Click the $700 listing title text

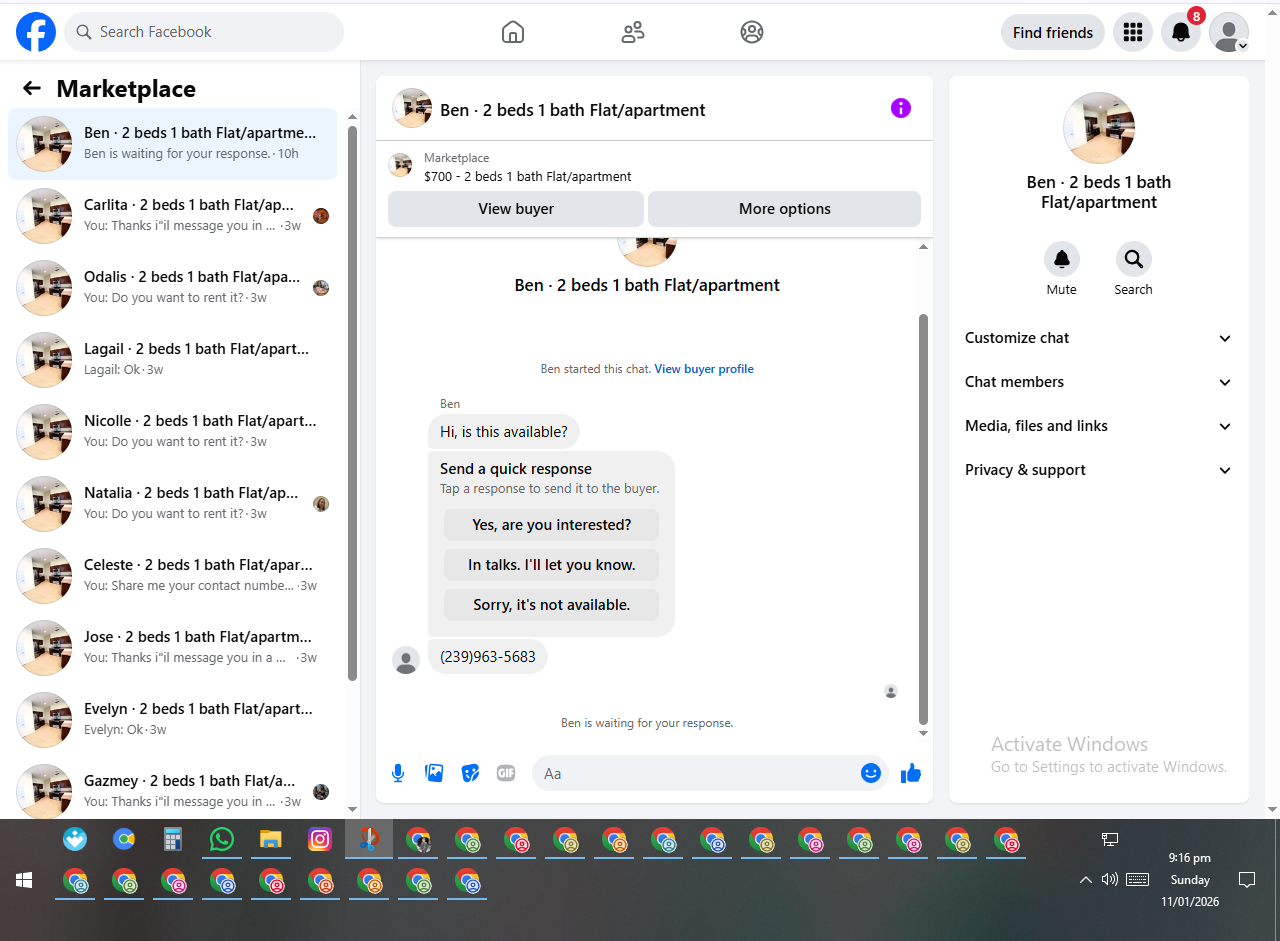pyautogui.click(x=528, y=177)
